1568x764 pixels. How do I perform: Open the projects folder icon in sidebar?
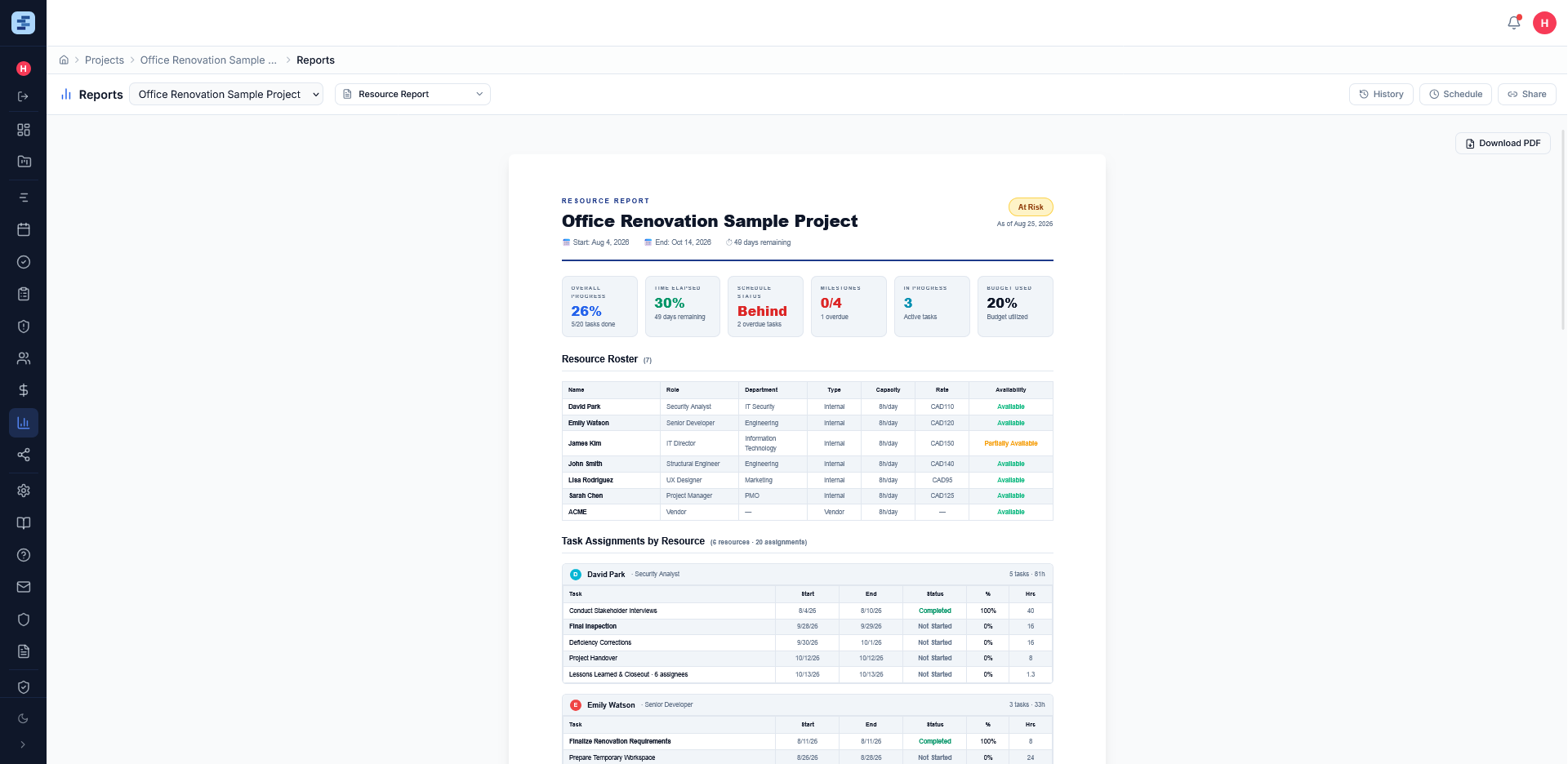tap(24, 162)
